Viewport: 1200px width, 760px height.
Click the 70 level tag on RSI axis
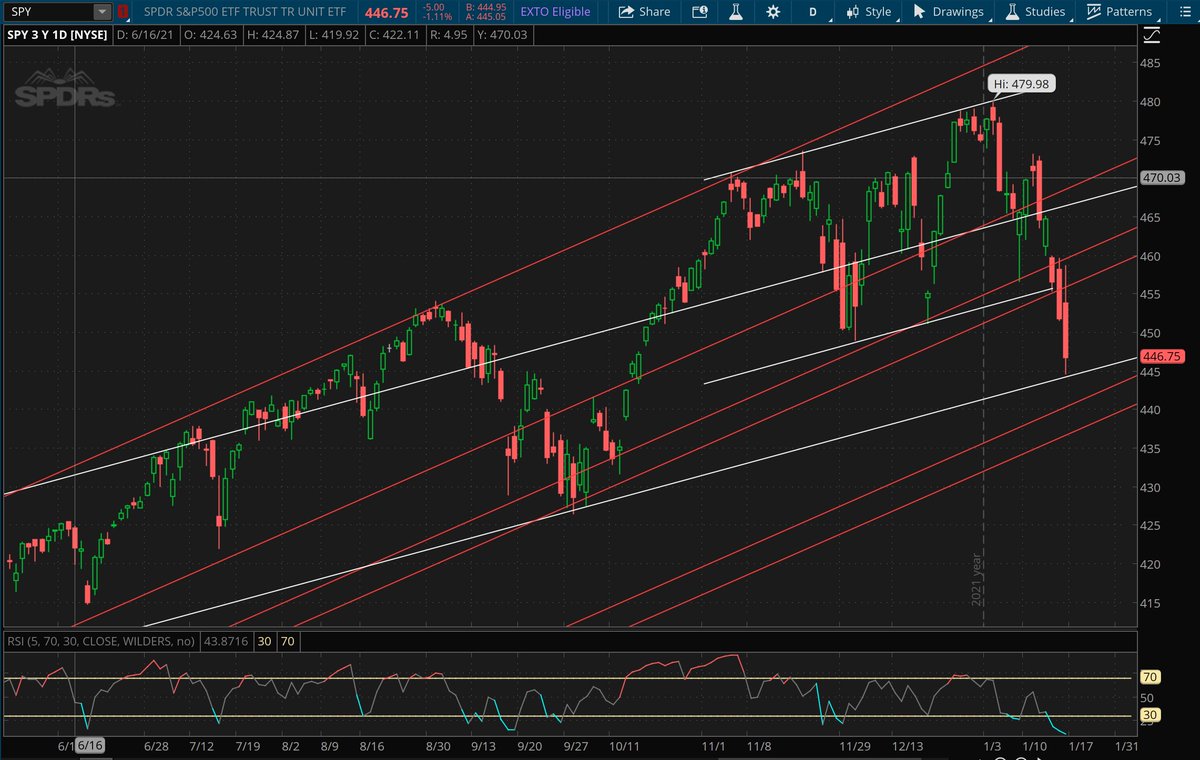click(x=1151, y=678)
